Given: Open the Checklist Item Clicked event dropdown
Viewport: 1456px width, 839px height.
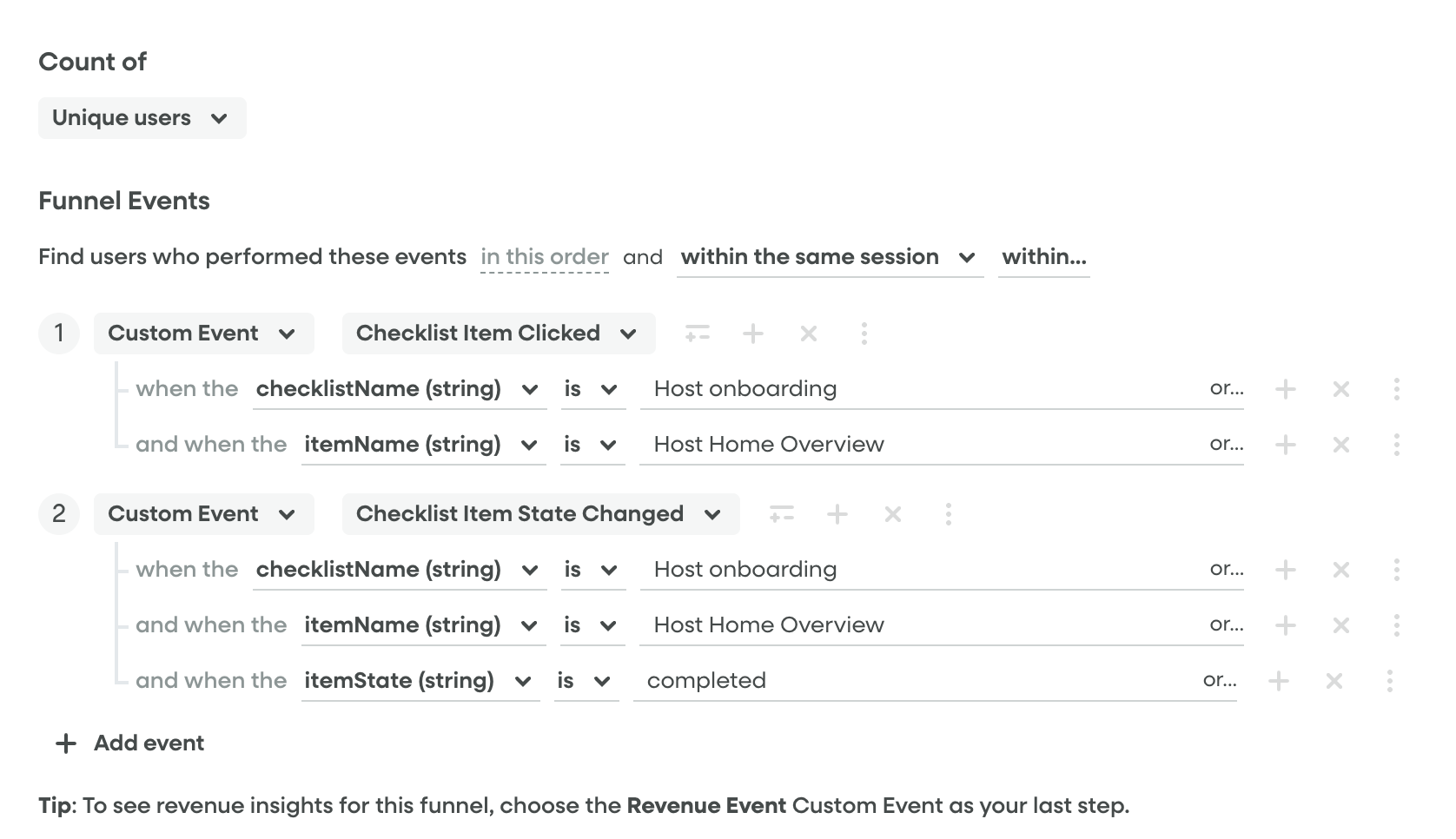Looking at the screenshot, I should [x=498, y=334].
